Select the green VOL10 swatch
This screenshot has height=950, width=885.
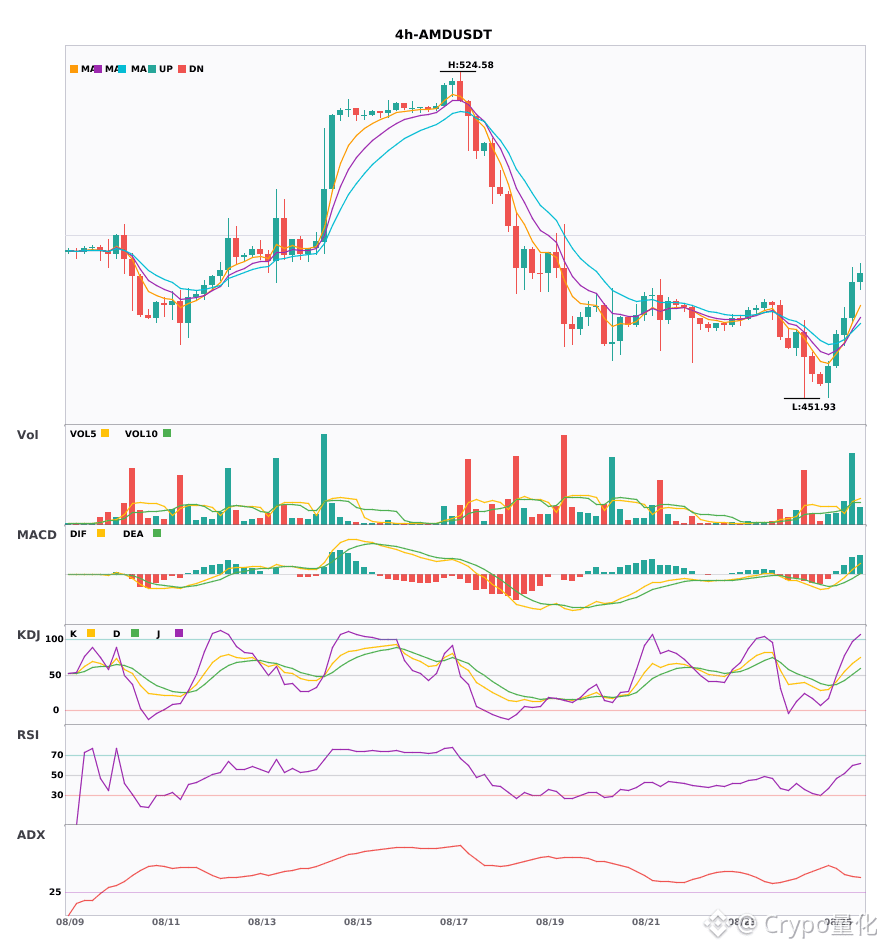point(167,433)
